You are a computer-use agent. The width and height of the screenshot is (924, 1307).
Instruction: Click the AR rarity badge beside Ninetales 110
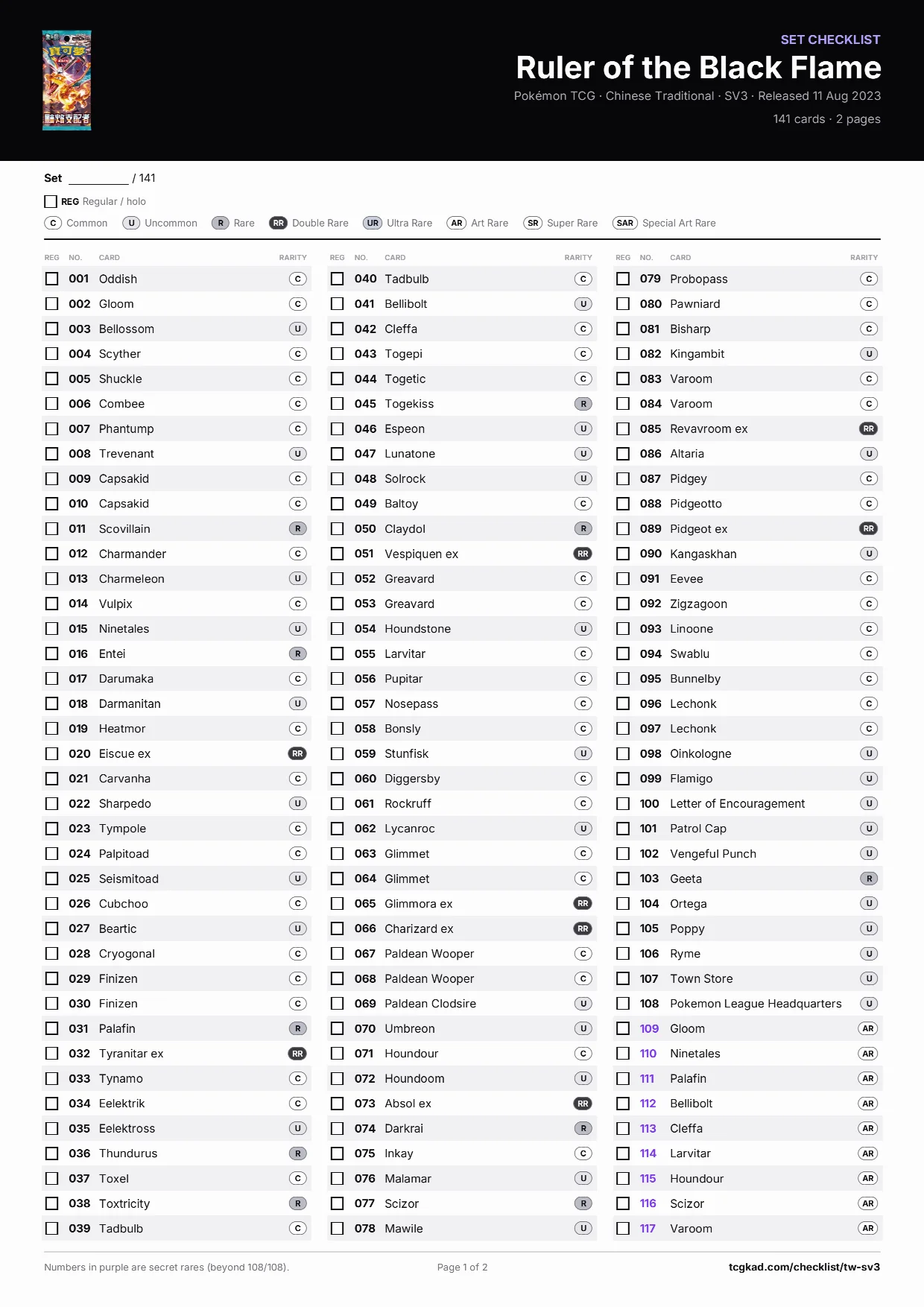[868, 1054]
